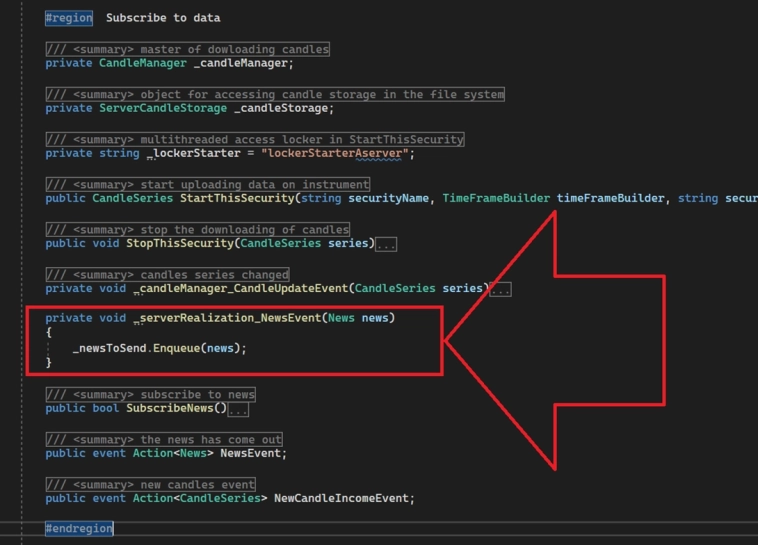Expand summary 'subscribe to news'
The height and width of the screenshot is (545, 758).
coord(150,394)
